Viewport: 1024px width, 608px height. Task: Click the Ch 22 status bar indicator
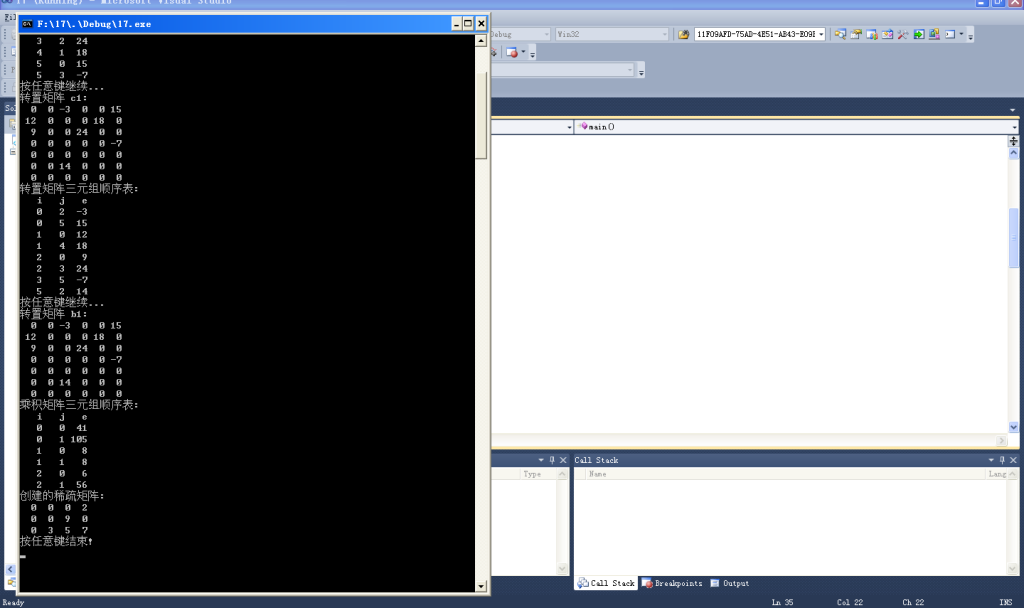913,602
